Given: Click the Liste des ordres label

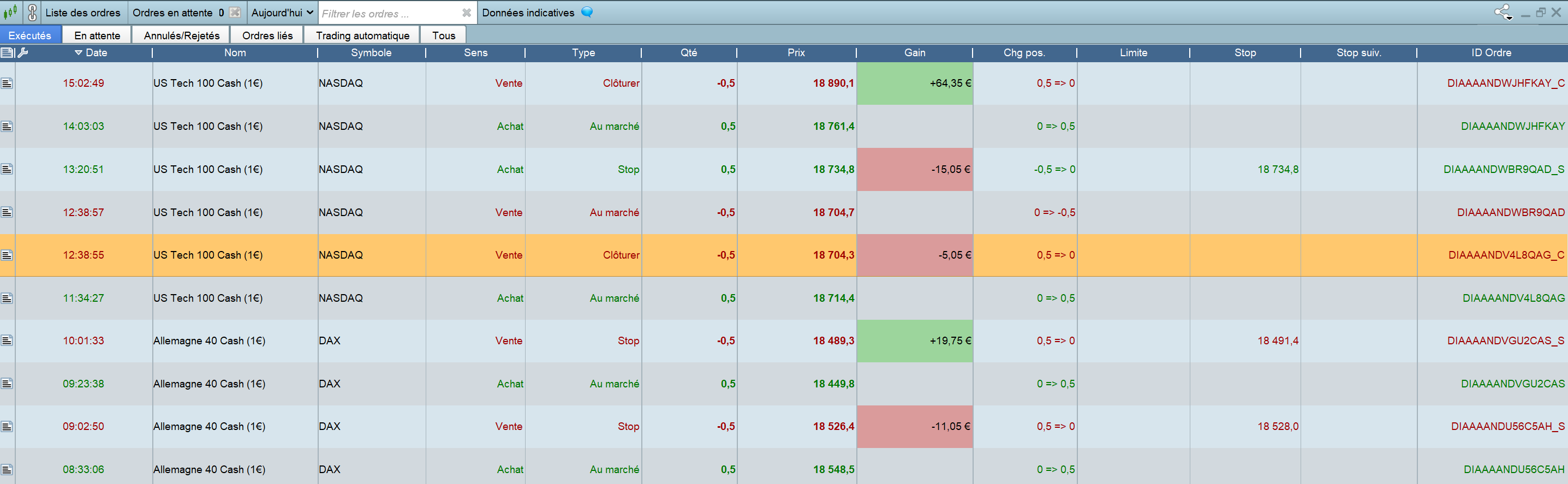Looking at the screenshot, I should point(83,13).
